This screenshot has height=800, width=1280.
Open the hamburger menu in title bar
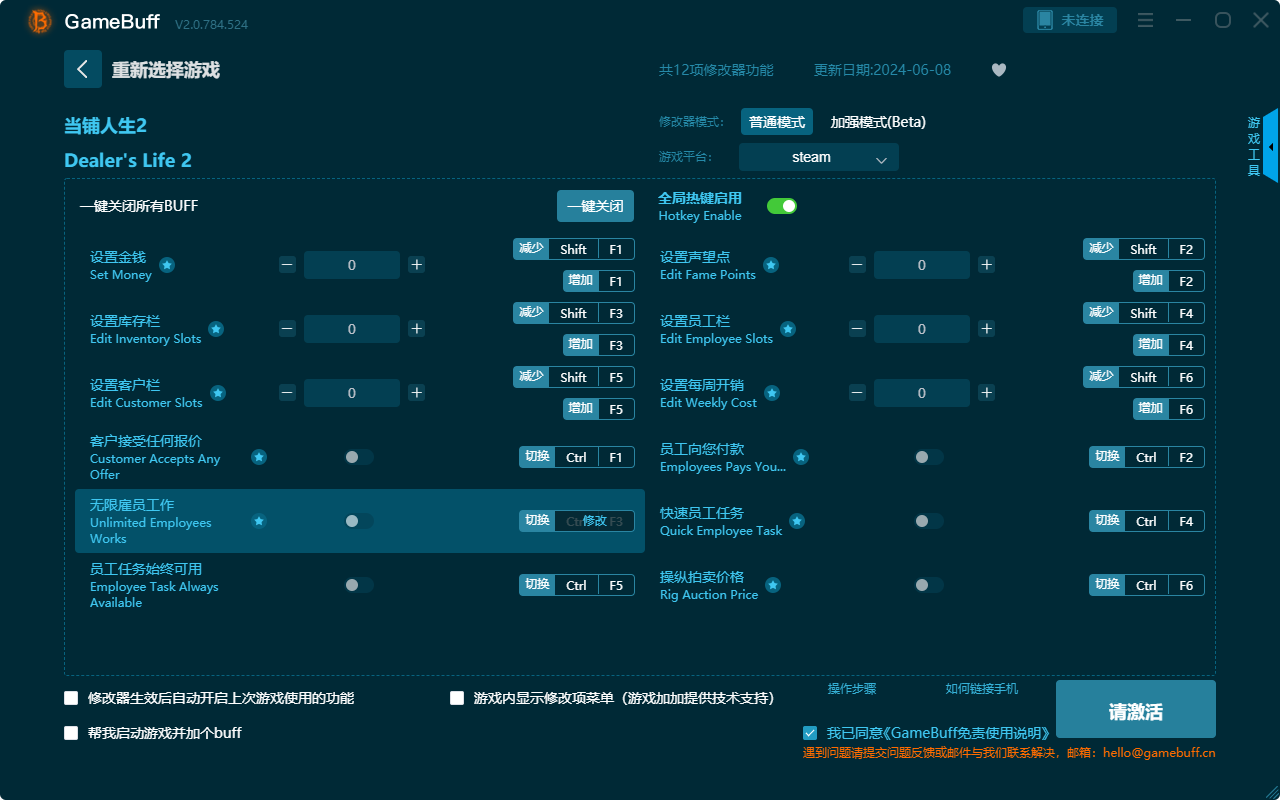[x=1146, y=21]
